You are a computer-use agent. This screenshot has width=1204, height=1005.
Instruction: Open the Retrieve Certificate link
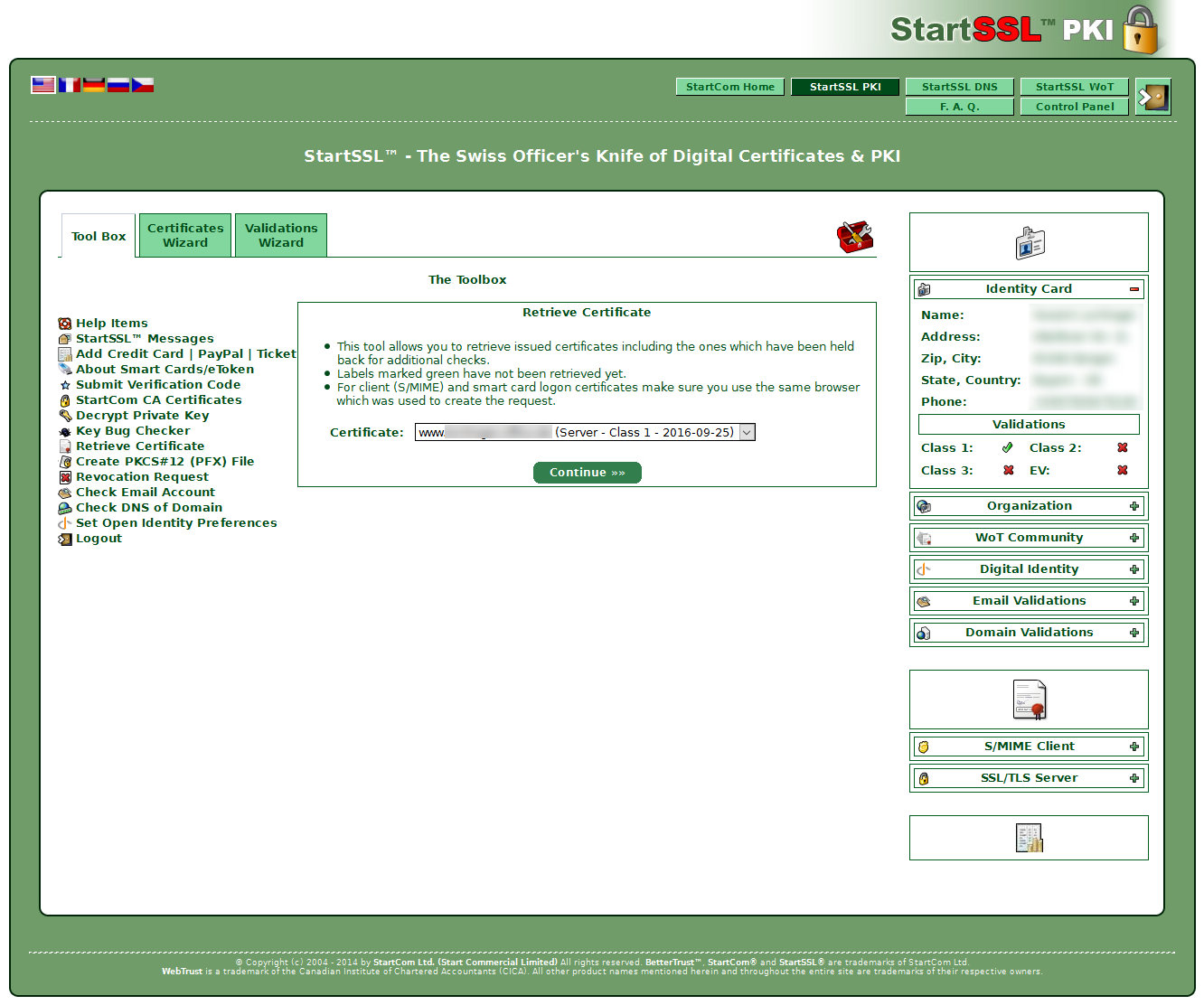pos(140,446)
